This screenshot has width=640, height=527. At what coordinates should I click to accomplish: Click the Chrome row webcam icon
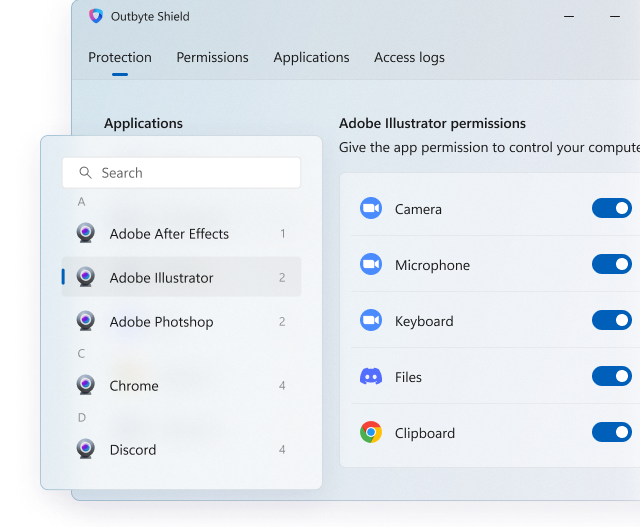(86, 385)
